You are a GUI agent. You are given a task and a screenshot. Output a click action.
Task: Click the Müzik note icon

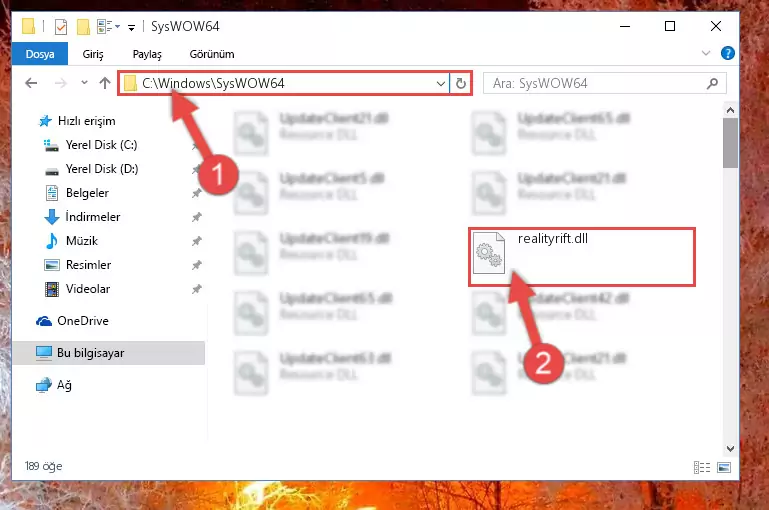click(x=51, y=241)
